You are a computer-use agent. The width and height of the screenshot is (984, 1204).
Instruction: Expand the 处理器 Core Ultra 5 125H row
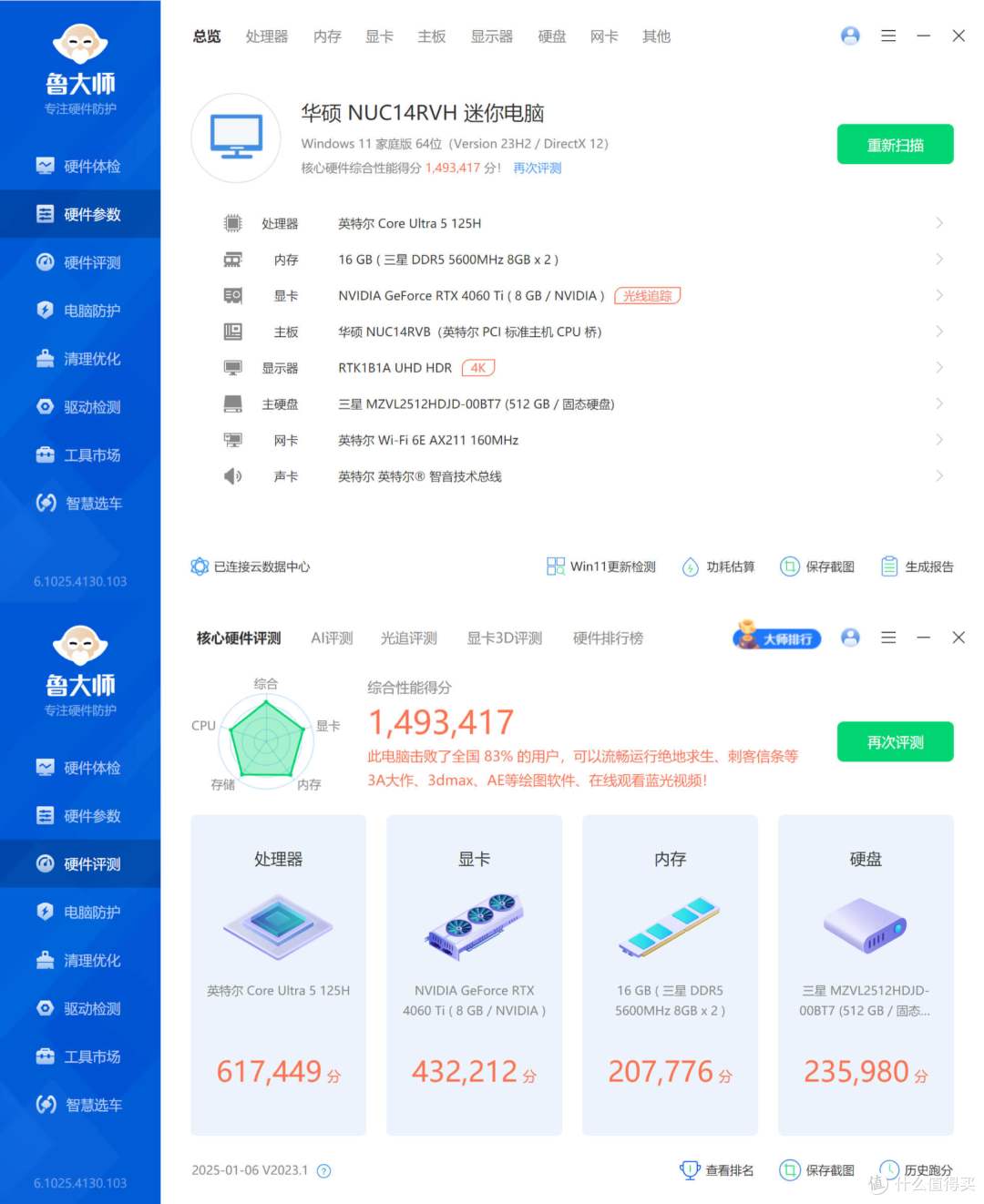coord(582,223)
